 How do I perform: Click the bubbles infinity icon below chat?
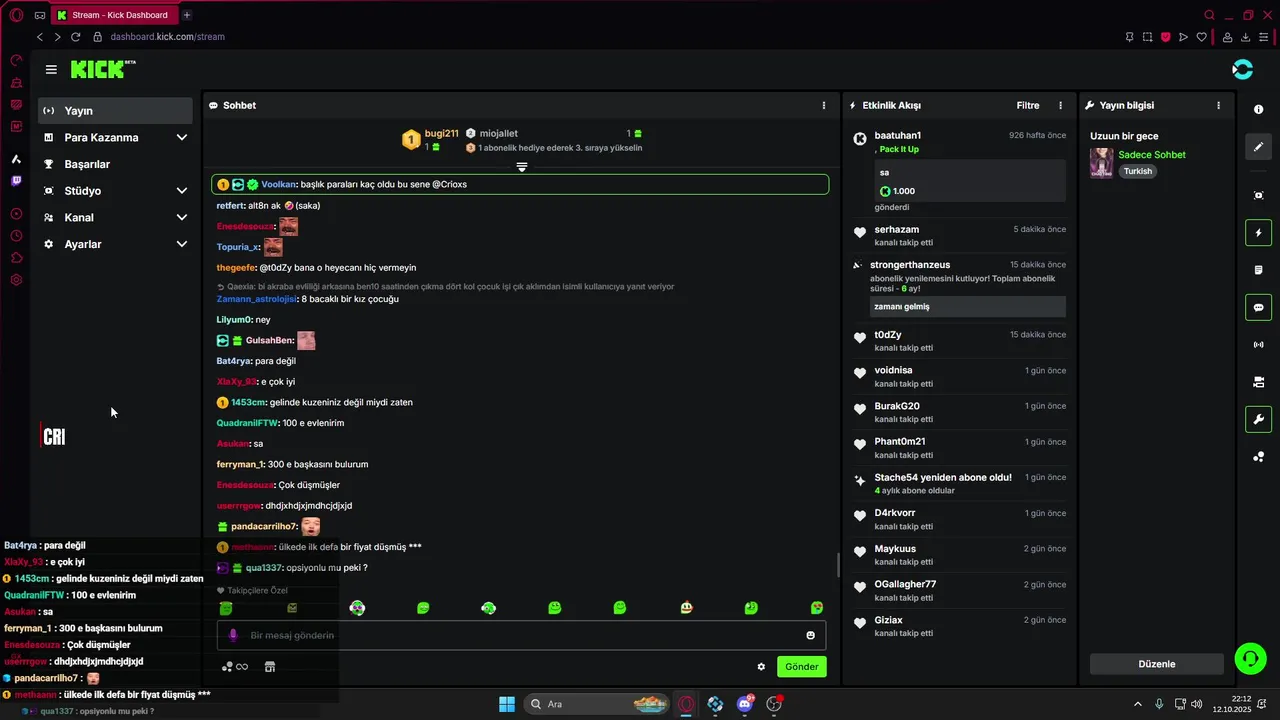coord(235,667)
